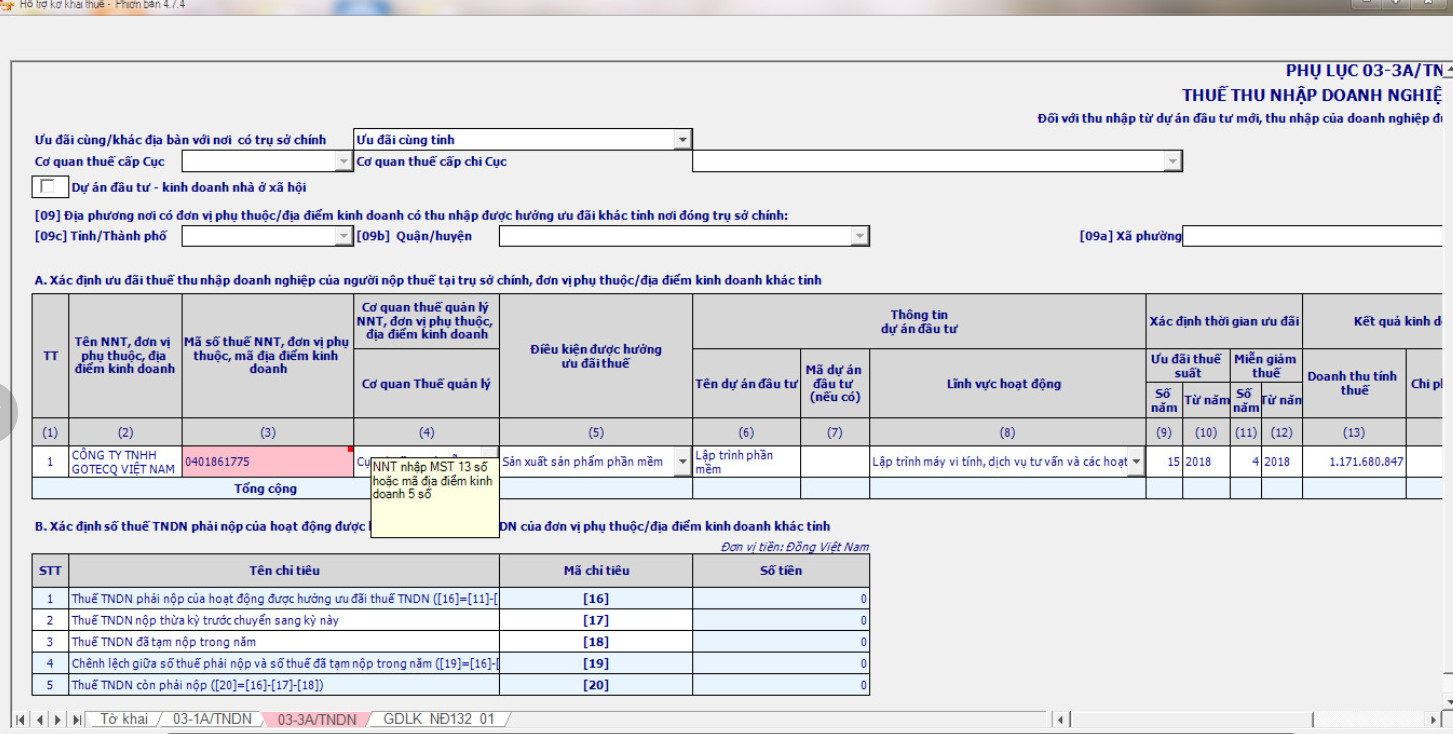Open the 'Ưu đãi cùng tỉnh' dropdown
This screenshot has height=734, width=1453.
tap(682, 140)
